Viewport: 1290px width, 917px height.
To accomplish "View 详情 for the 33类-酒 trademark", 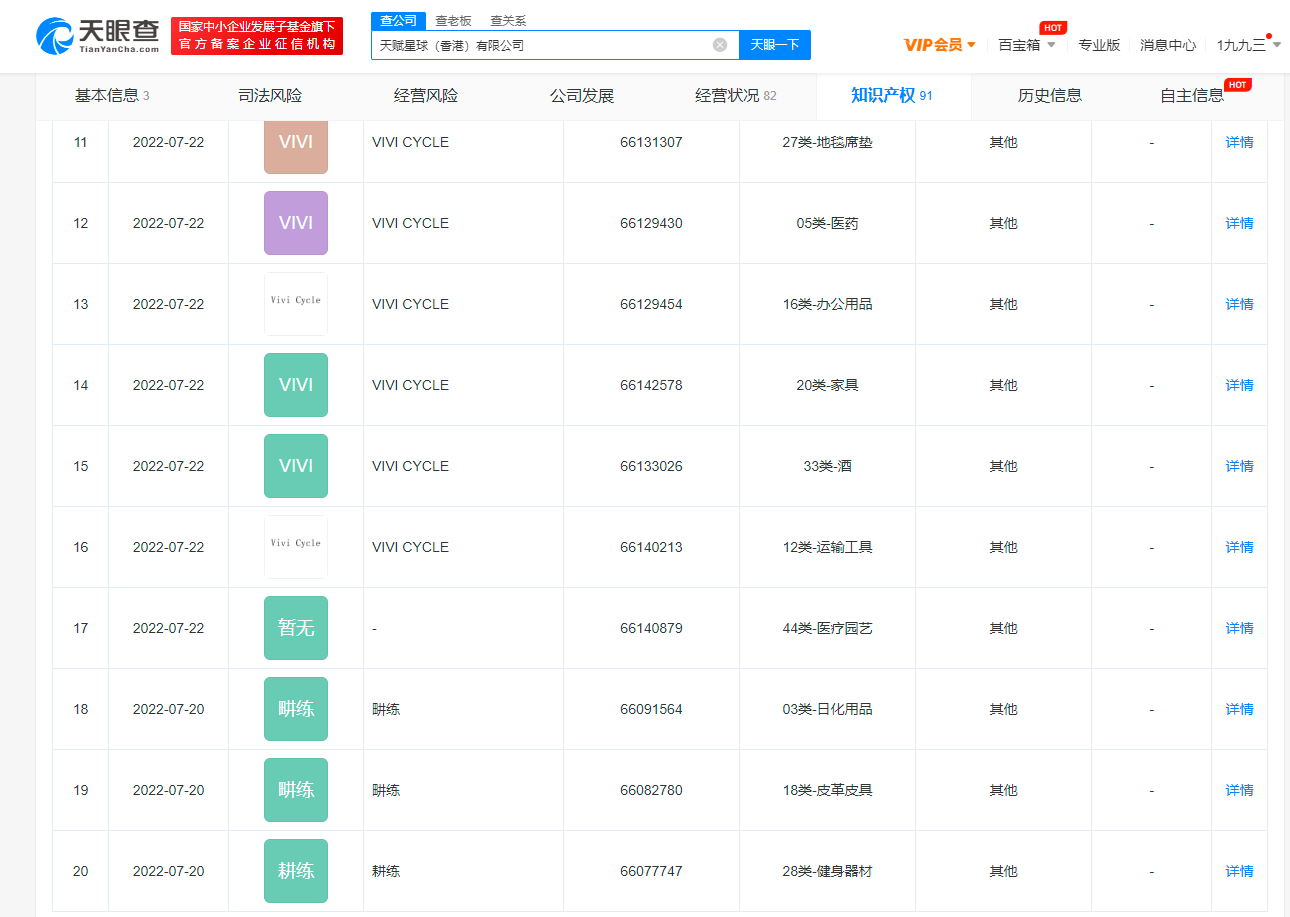I will tap(1239, 466).
